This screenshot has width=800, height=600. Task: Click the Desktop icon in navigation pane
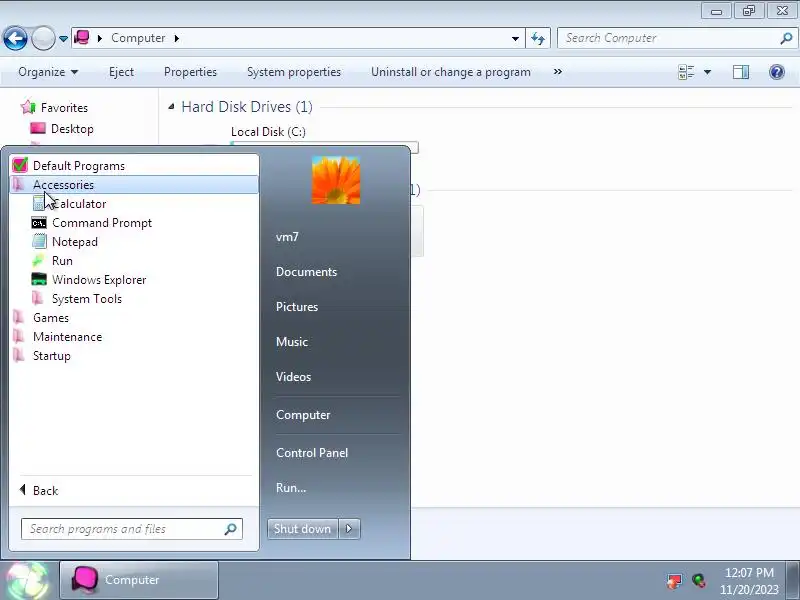38,129
